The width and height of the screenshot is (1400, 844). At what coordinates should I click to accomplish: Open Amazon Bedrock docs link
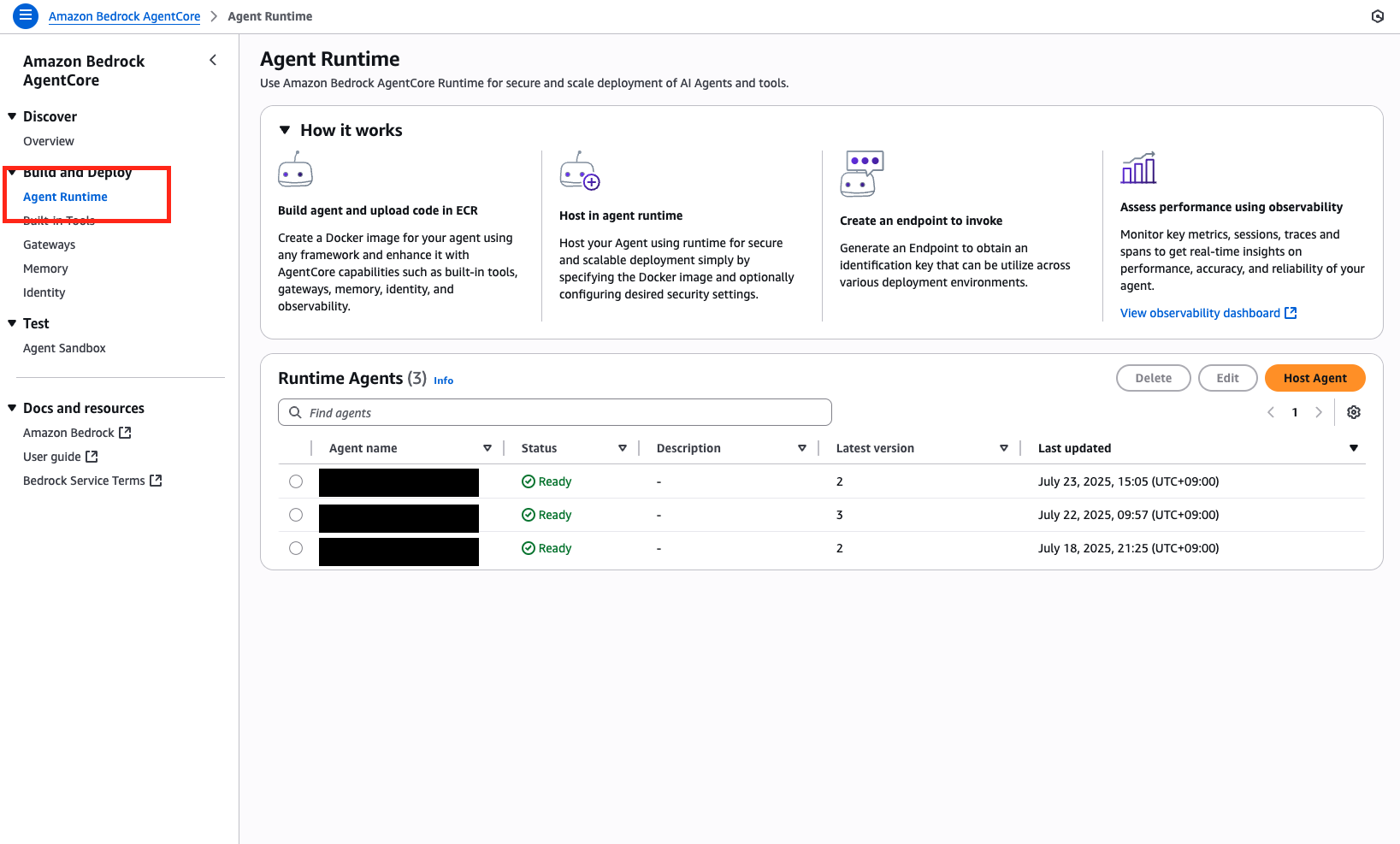click(x=77, y=433)
